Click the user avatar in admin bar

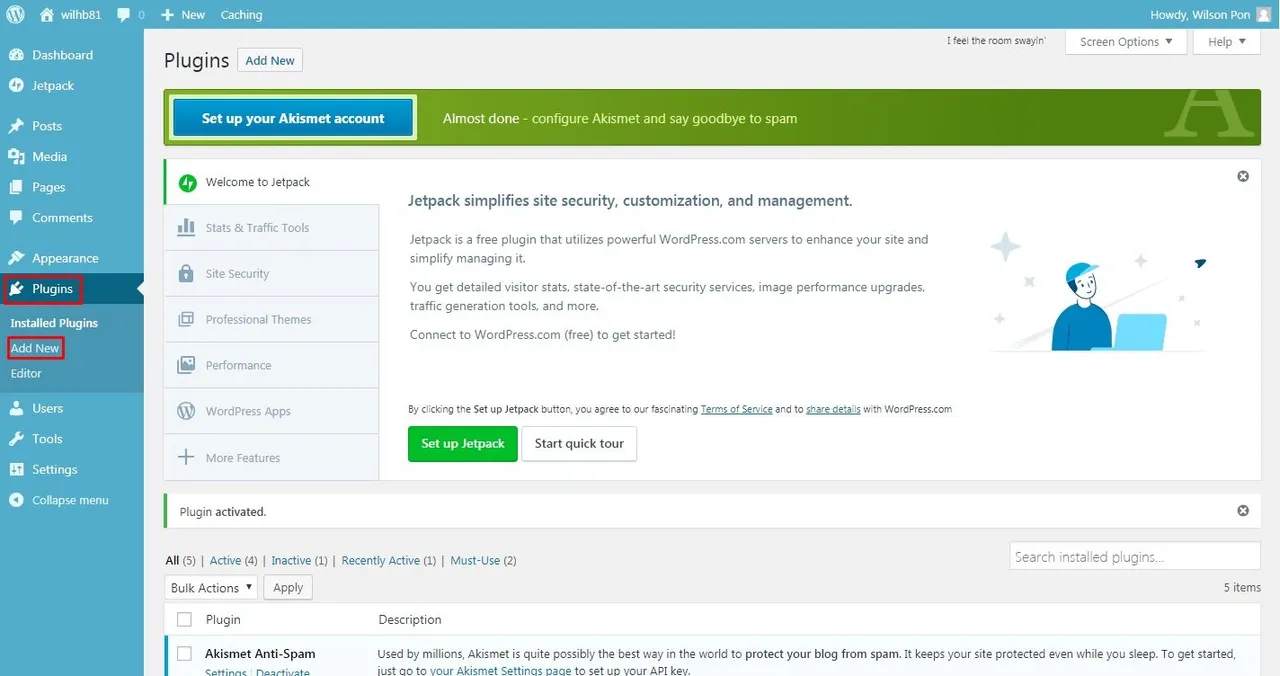(x=1264, y=15)
